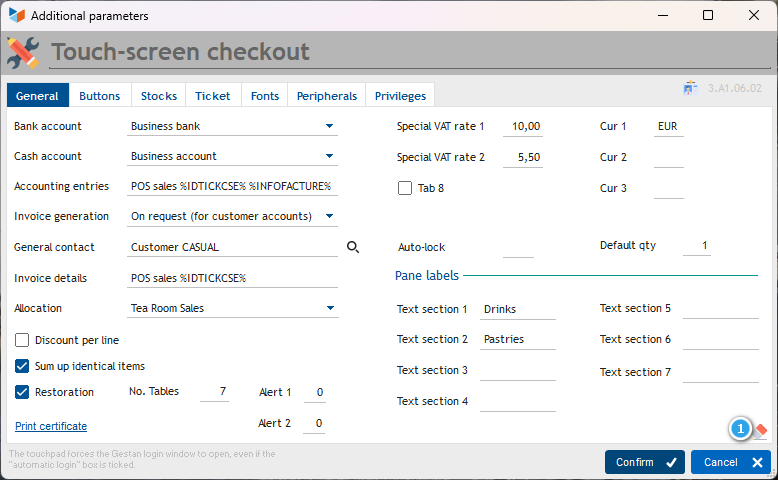Click the eraser icon above Cancel
Viewport: 778px width, 480px height.
760,430
